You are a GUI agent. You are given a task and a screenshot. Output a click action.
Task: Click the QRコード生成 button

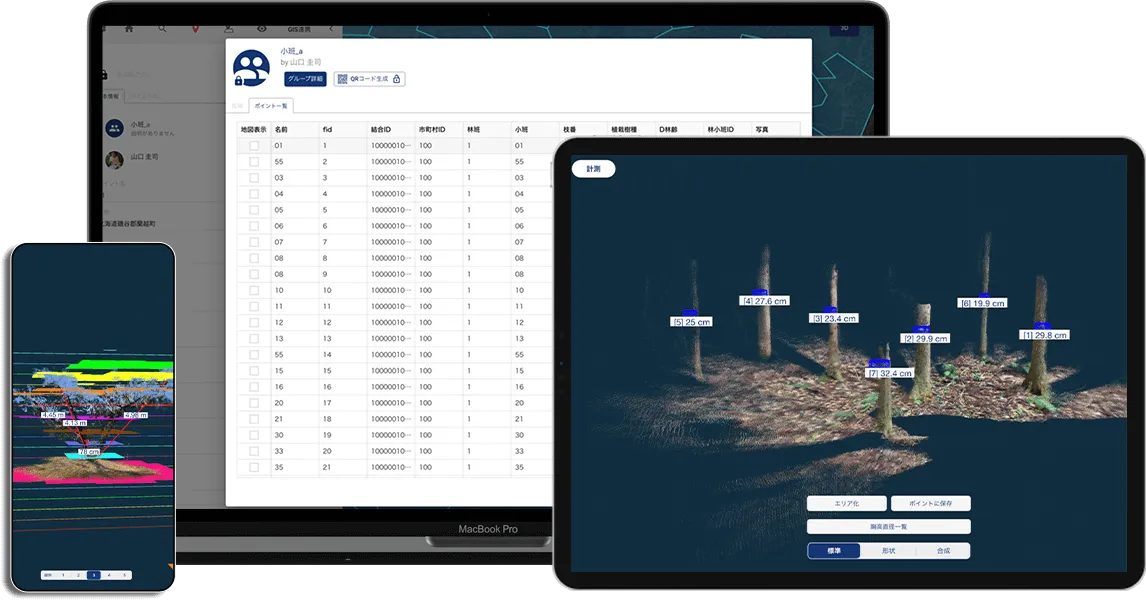(x=370, y=79)
